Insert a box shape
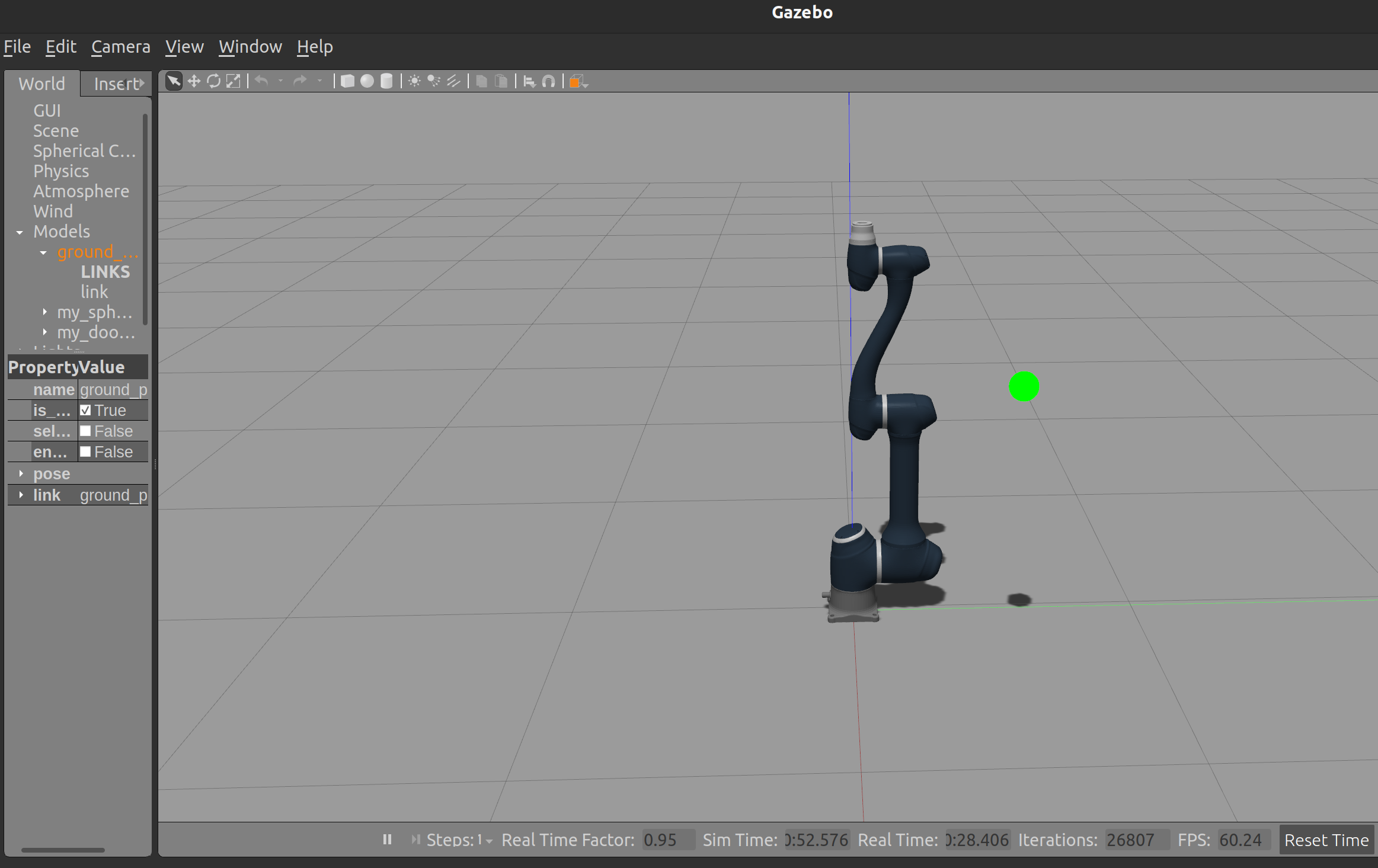The height and width of the screenshot is (868, 1378). (348, 81)
